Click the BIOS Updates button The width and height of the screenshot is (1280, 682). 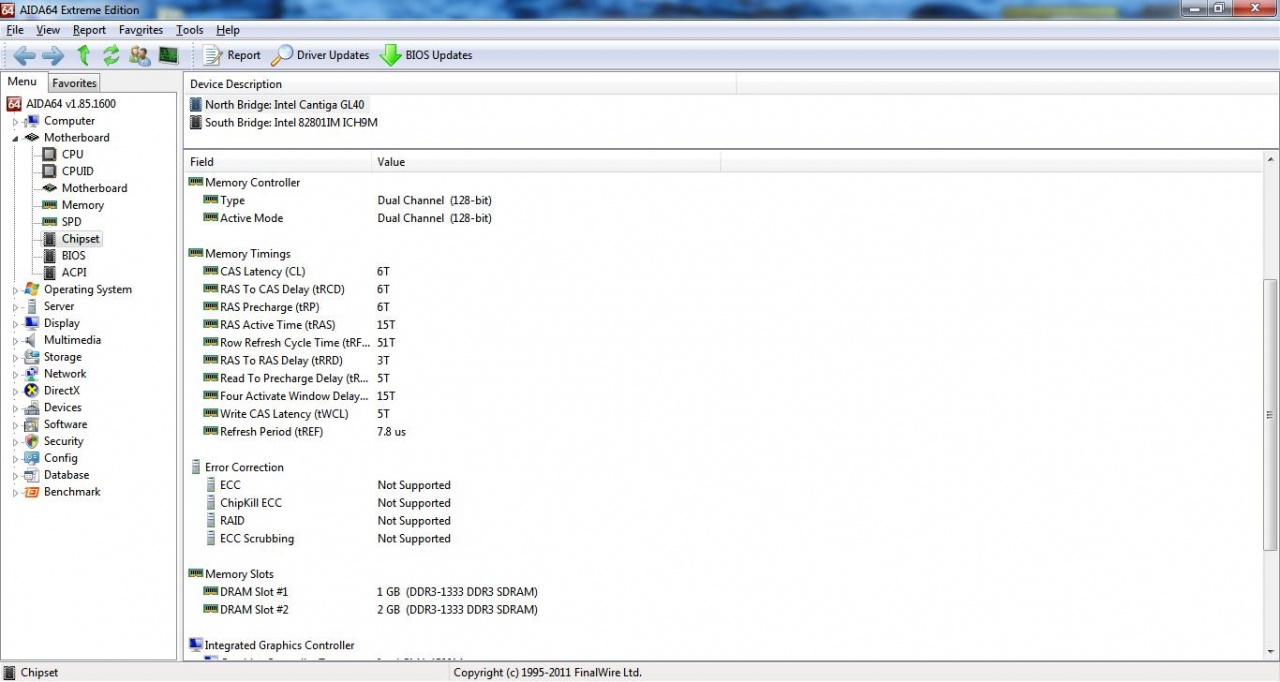(x=426, y=56)
